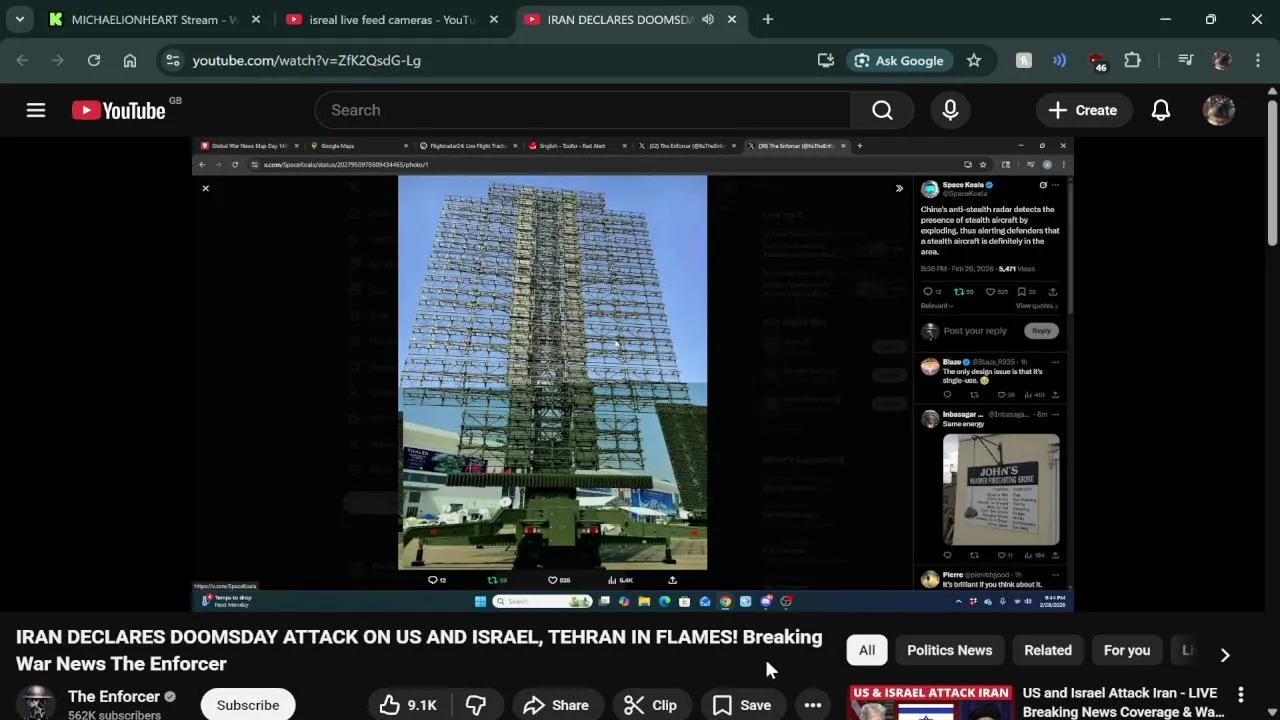Click the video player area
The image size is (1280, 720).
tap(632, 374)
